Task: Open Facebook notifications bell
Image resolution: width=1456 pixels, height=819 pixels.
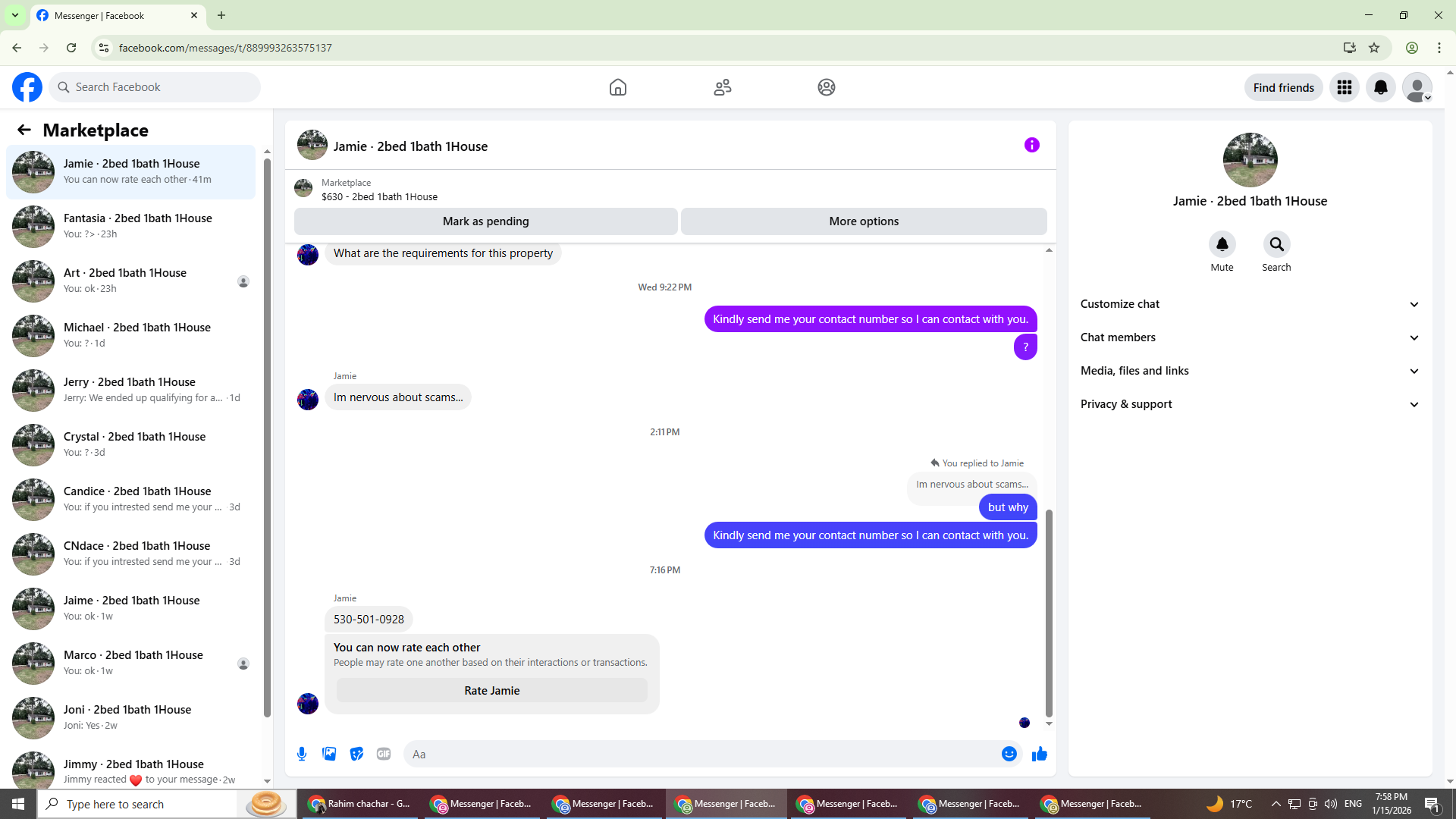Action: [x=1380, y=87]
